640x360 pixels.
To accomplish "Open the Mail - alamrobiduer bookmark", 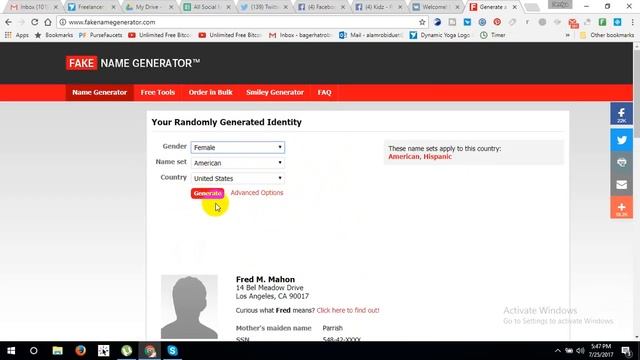I will 371,35.
